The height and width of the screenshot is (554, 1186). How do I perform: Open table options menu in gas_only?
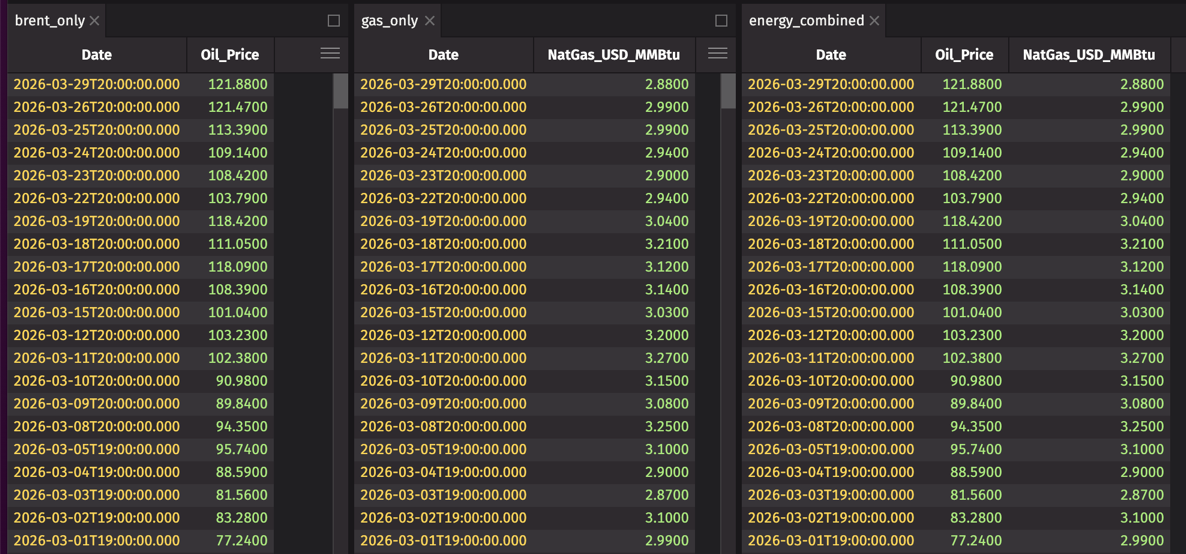click(717, 54)
